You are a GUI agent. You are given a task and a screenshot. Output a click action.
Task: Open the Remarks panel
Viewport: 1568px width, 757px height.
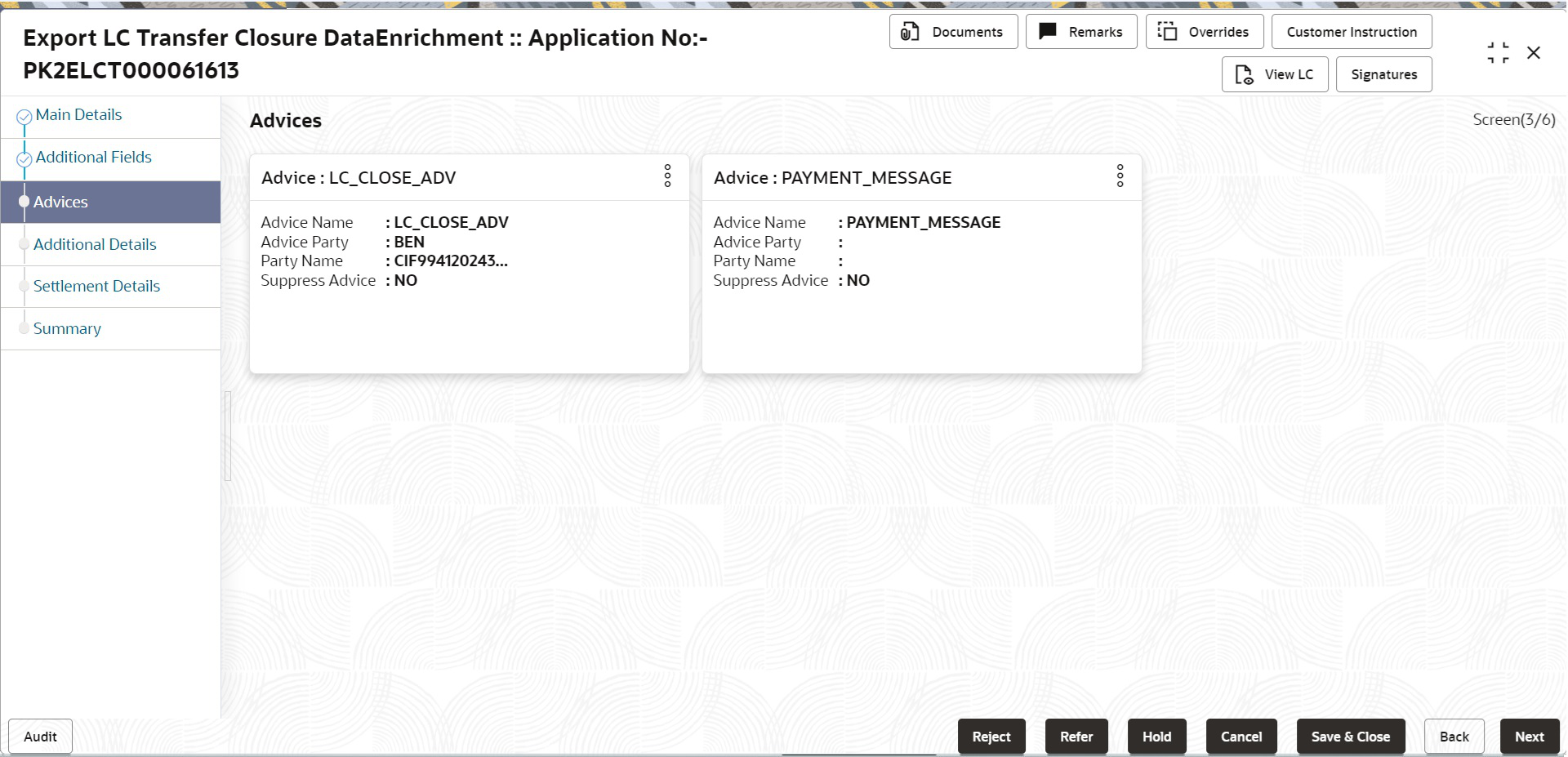1081,32
